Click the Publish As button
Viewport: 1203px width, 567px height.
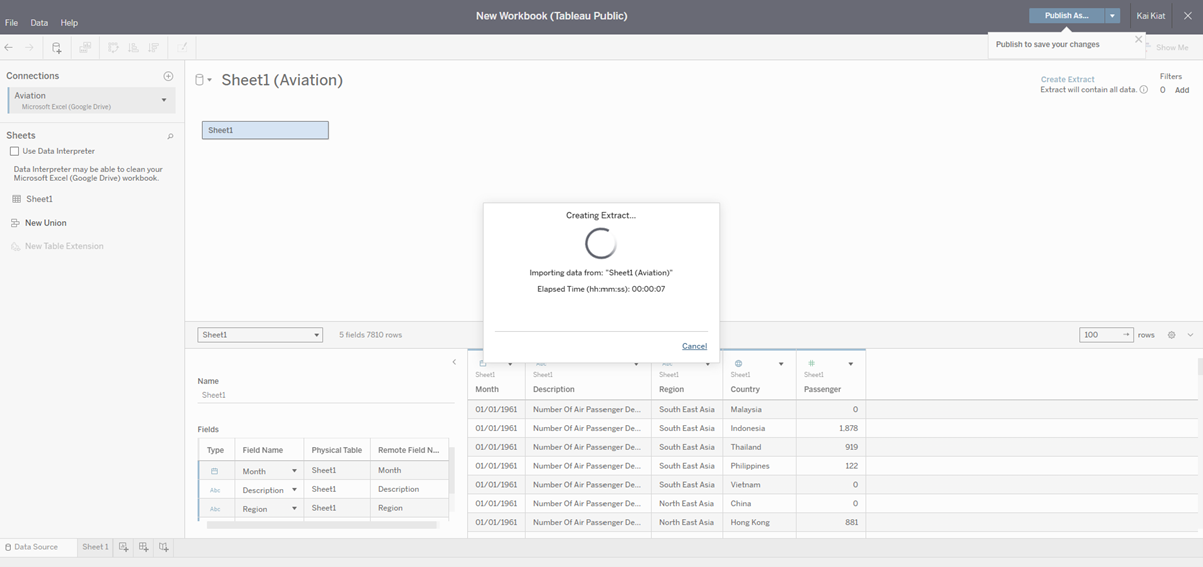pyautogui.click(x=1066, y=16)
